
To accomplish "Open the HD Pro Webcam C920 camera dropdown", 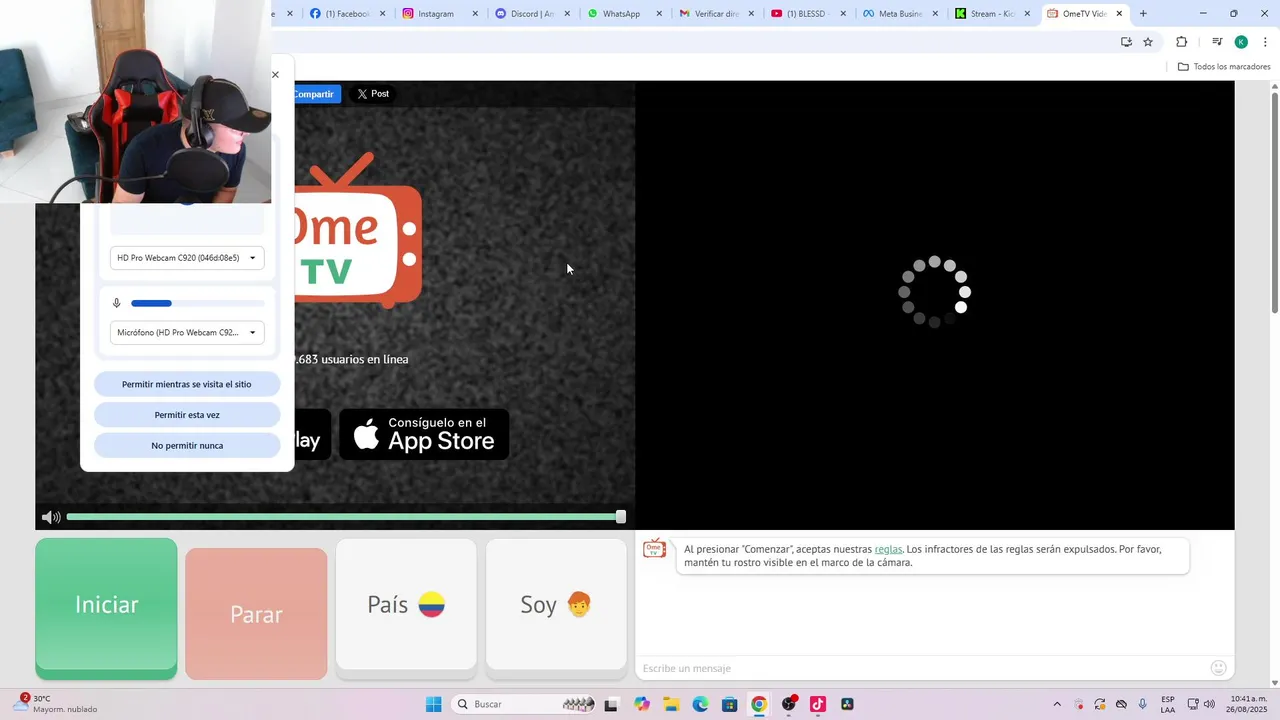I will coord(187,258).
